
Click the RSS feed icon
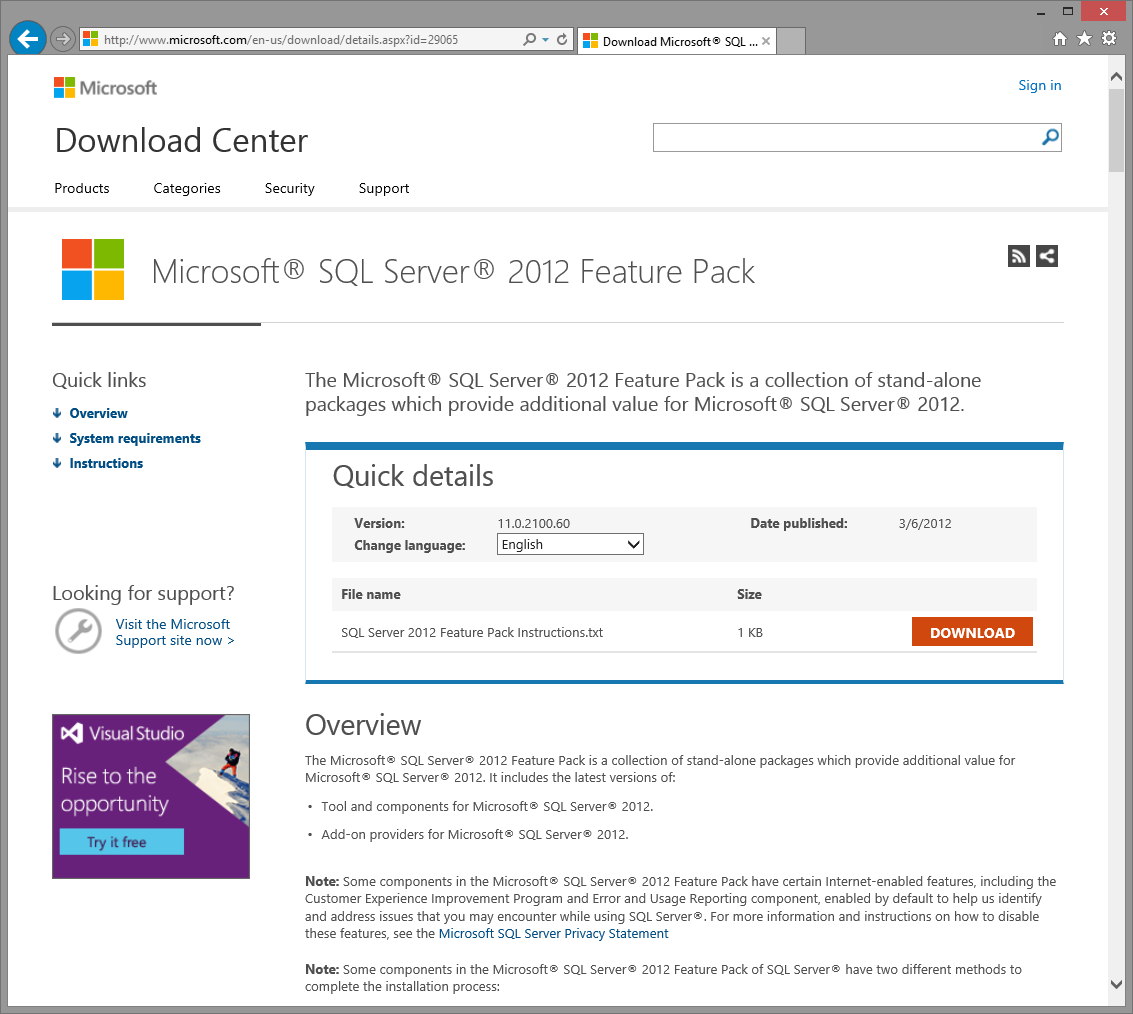coord(1019,256)
